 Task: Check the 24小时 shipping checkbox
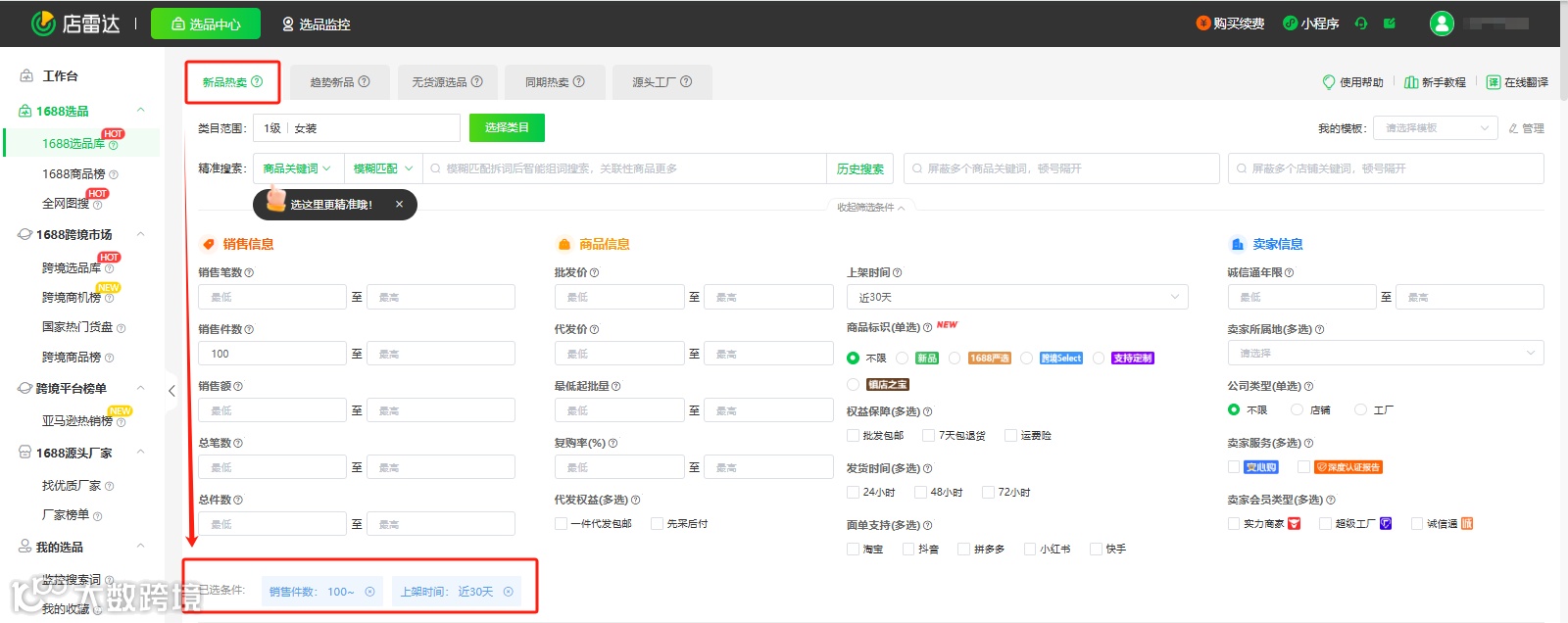click(x=853, y=492)
